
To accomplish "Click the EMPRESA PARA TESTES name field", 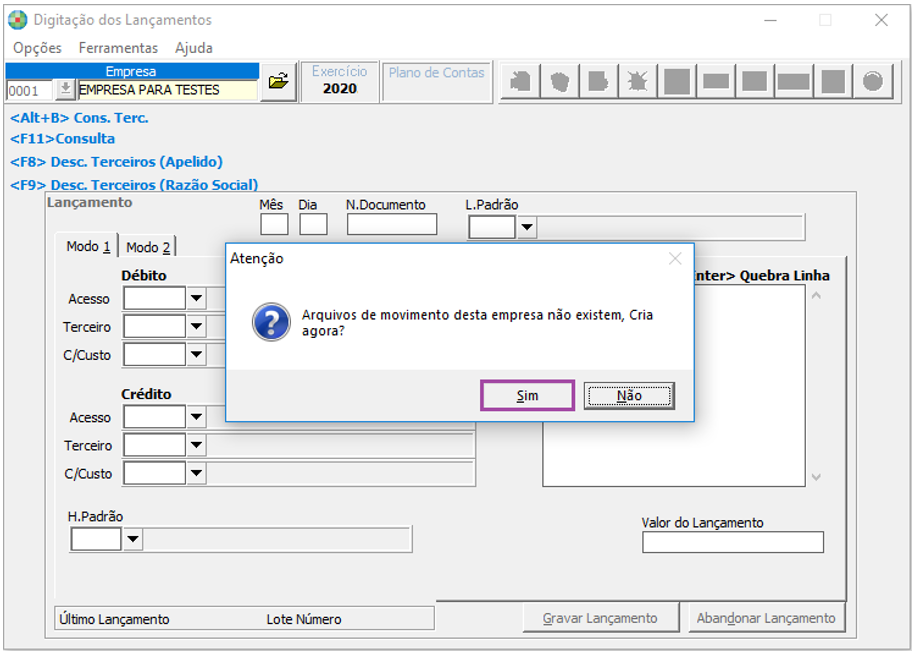I will (168, 90).
